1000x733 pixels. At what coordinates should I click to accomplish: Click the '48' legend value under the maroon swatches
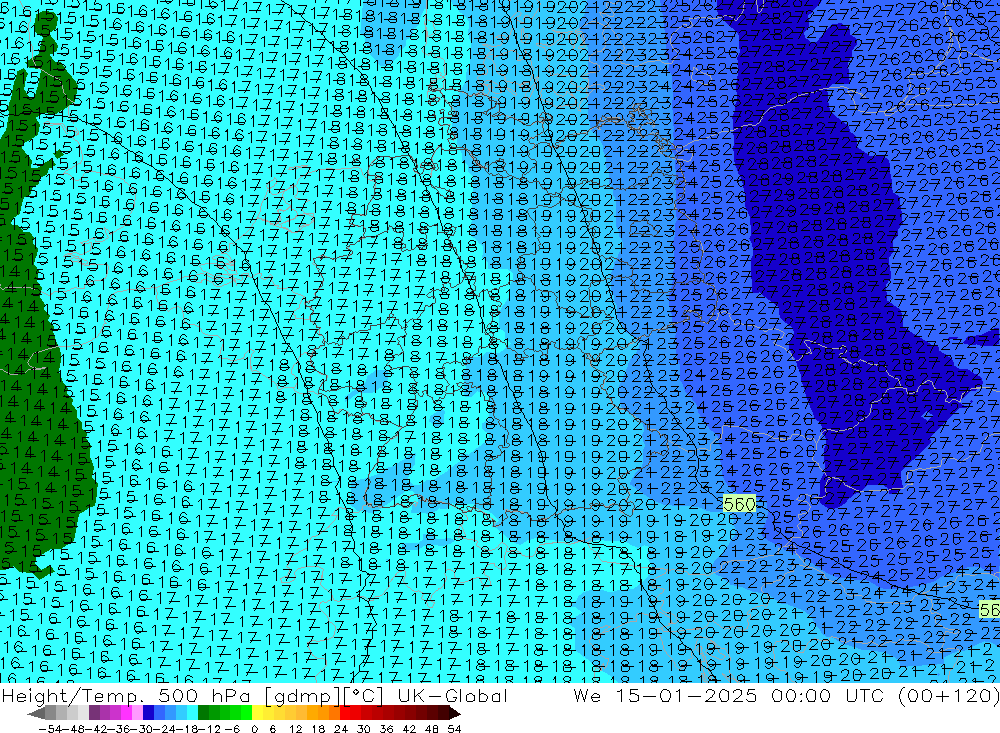tap(432, 729)
